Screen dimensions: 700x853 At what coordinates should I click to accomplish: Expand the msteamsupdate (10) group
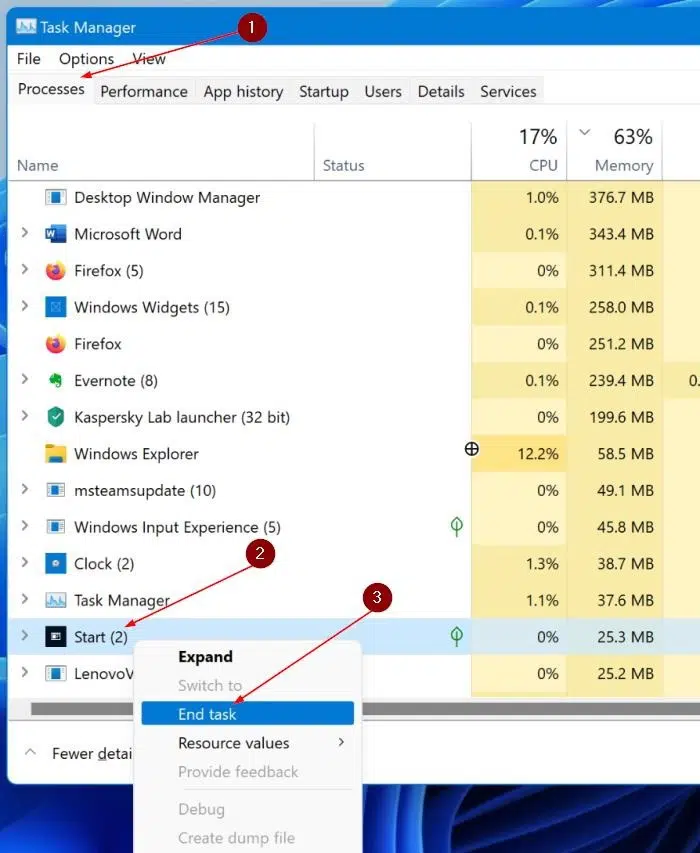pos(24,489)
